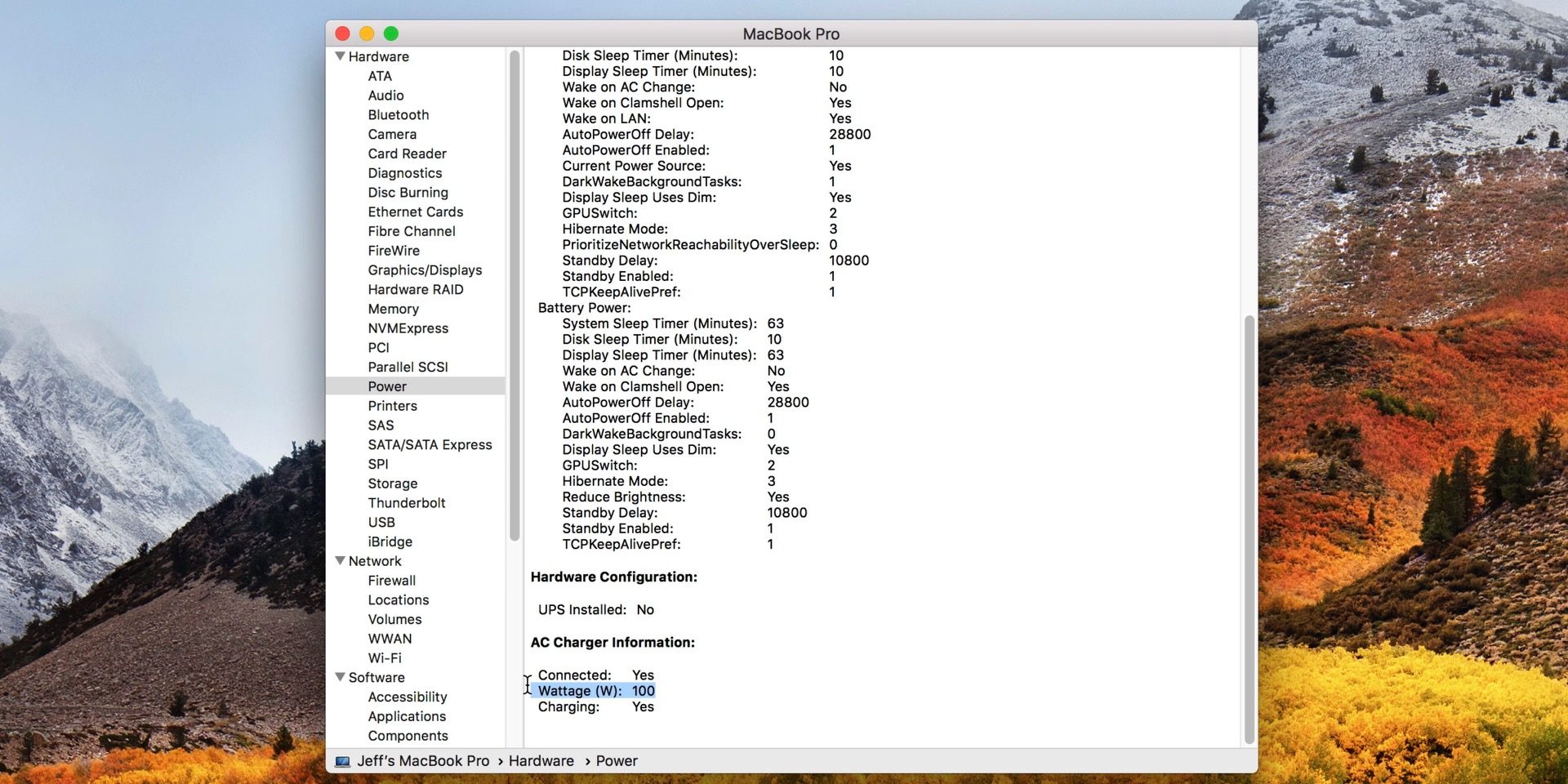Open Applications under Software
Viewport: 1568px width, 784px height.
pos(406,716)
